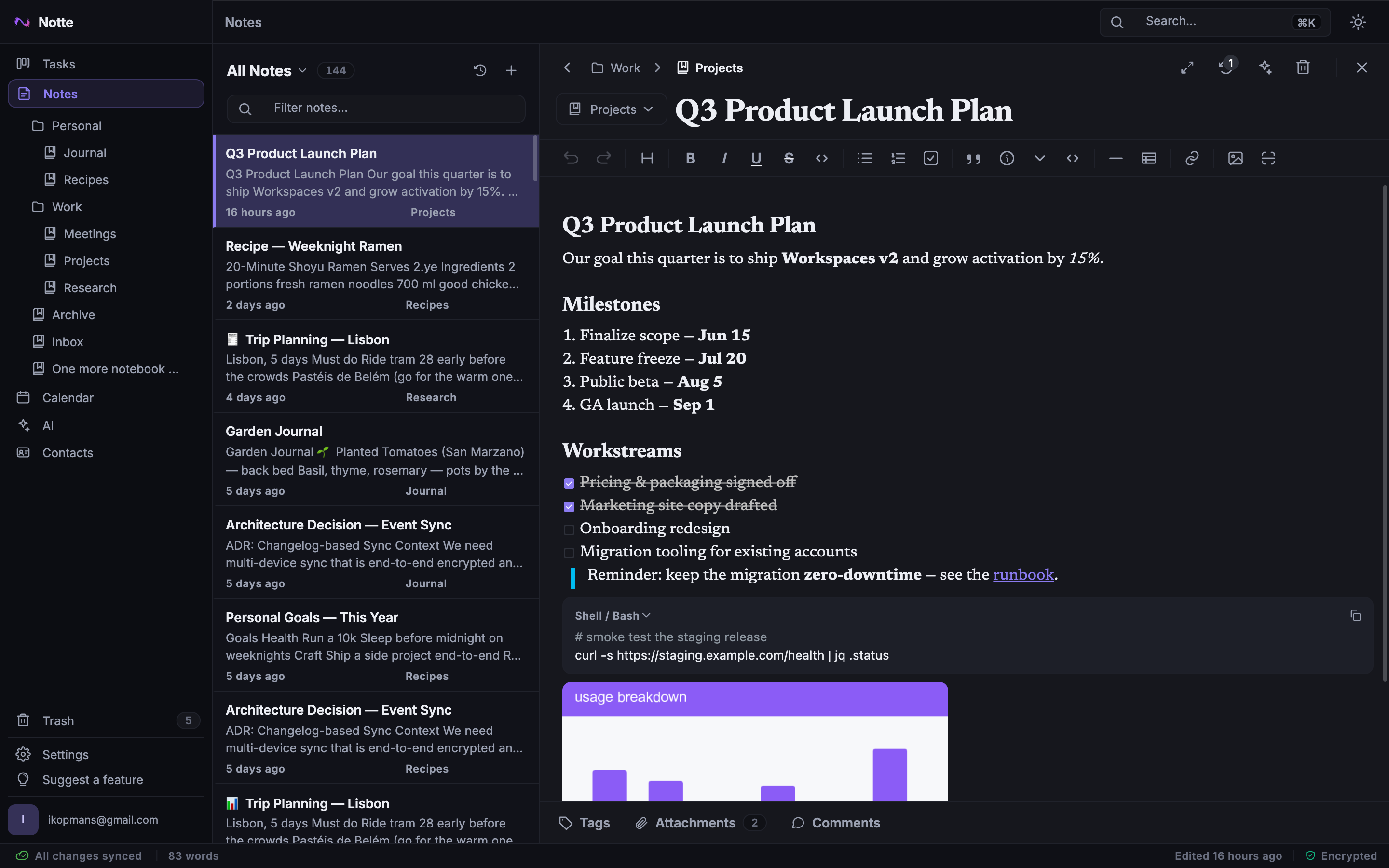Insert a blockquote
Image resolution: width=1389 pixels, height=868 pixels.
pos(973,158)
